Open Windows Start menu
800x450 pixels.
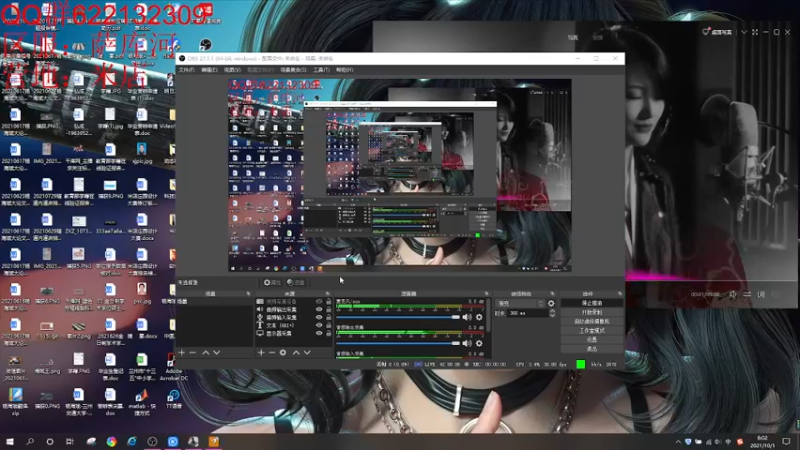coord(10,441)
